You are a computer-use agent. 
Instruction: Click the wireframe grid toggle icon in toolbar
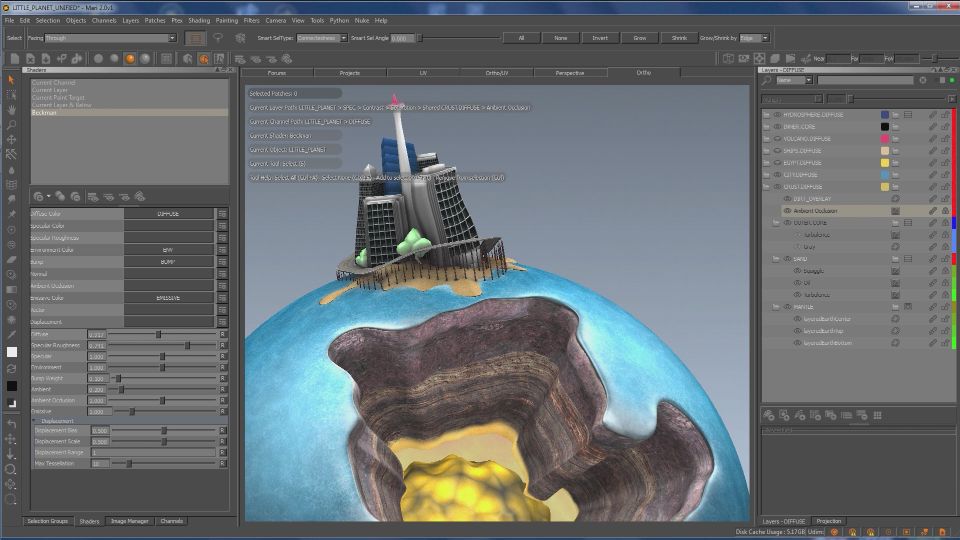[166, 59]
